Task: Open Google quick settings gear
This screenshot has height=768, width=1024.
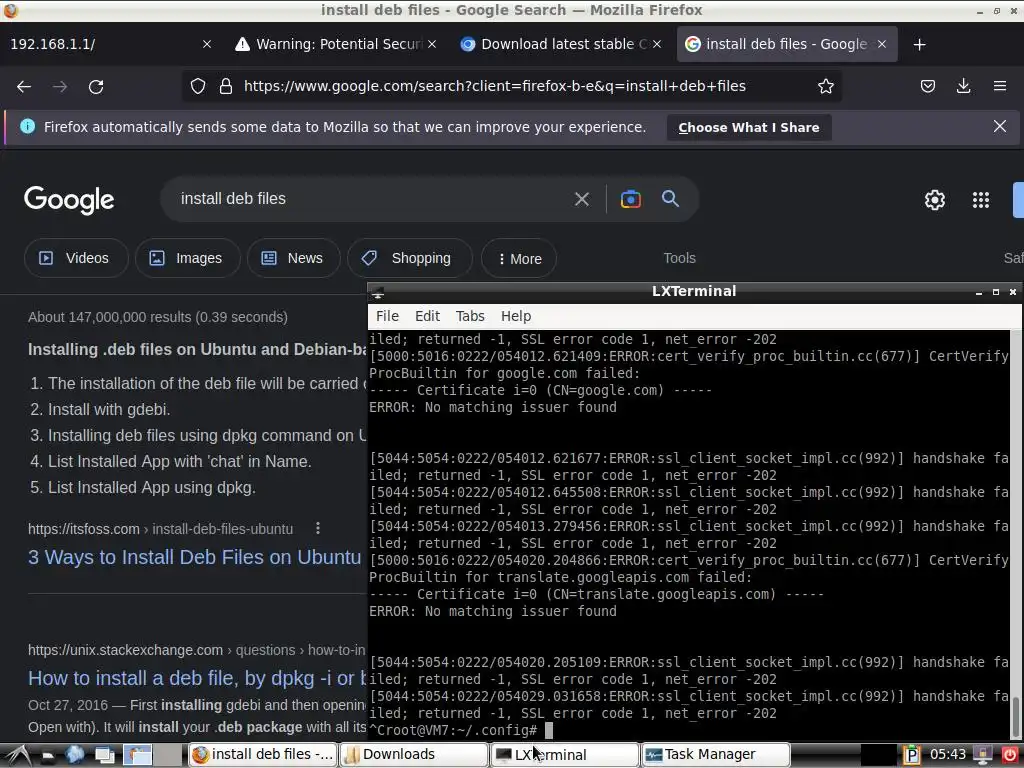Action: pyautogui.click(x=935, y=200)
